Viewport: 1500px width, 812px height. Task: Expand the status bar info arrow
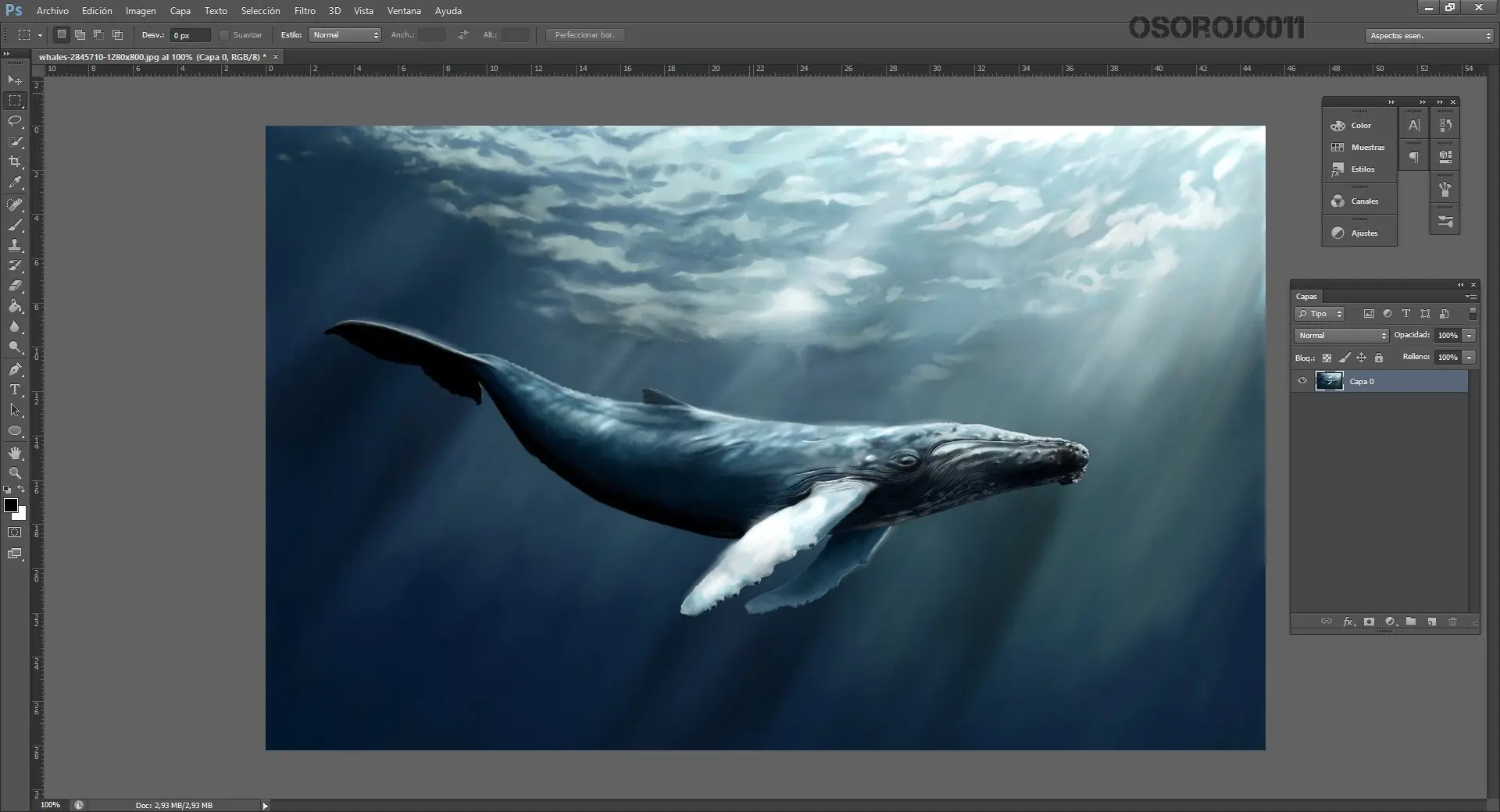pyautogui.click(x=265, y=805)
